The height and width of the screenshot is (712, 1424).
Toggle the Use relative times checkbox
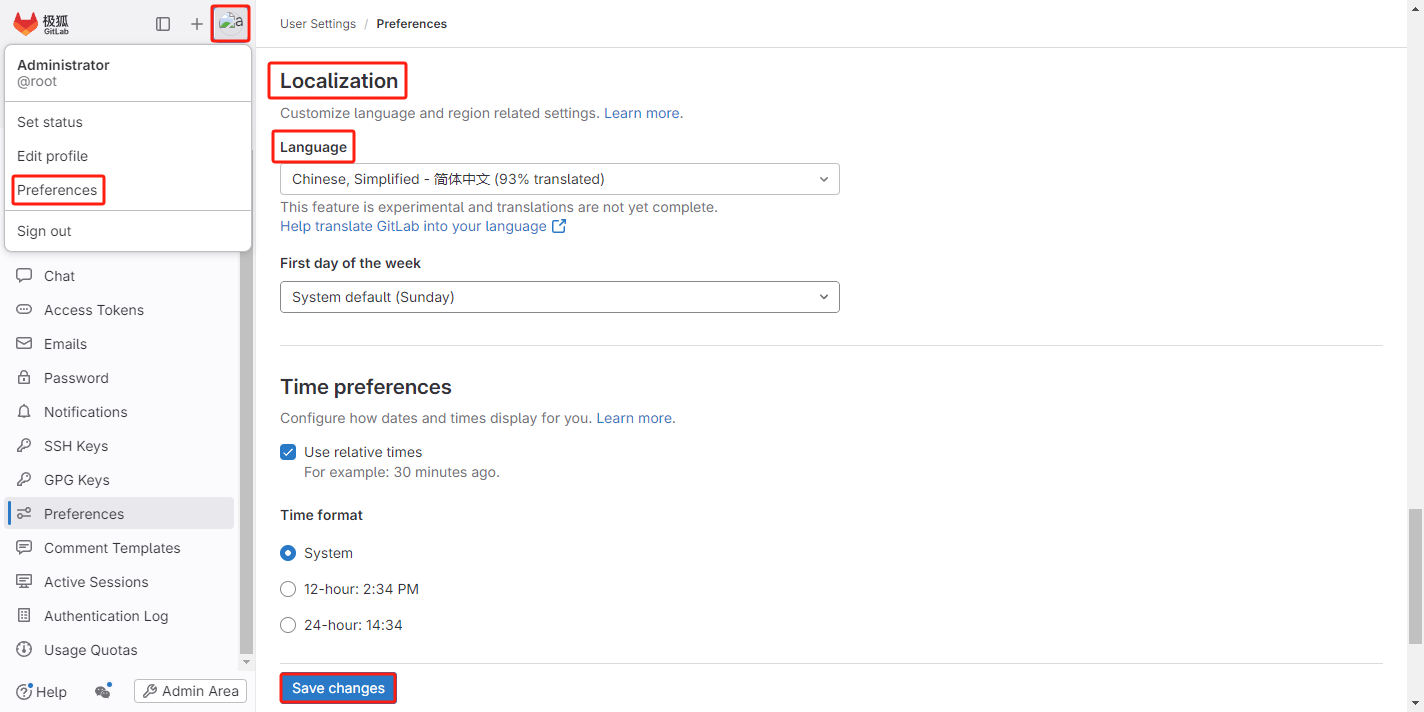click(288, 452)
